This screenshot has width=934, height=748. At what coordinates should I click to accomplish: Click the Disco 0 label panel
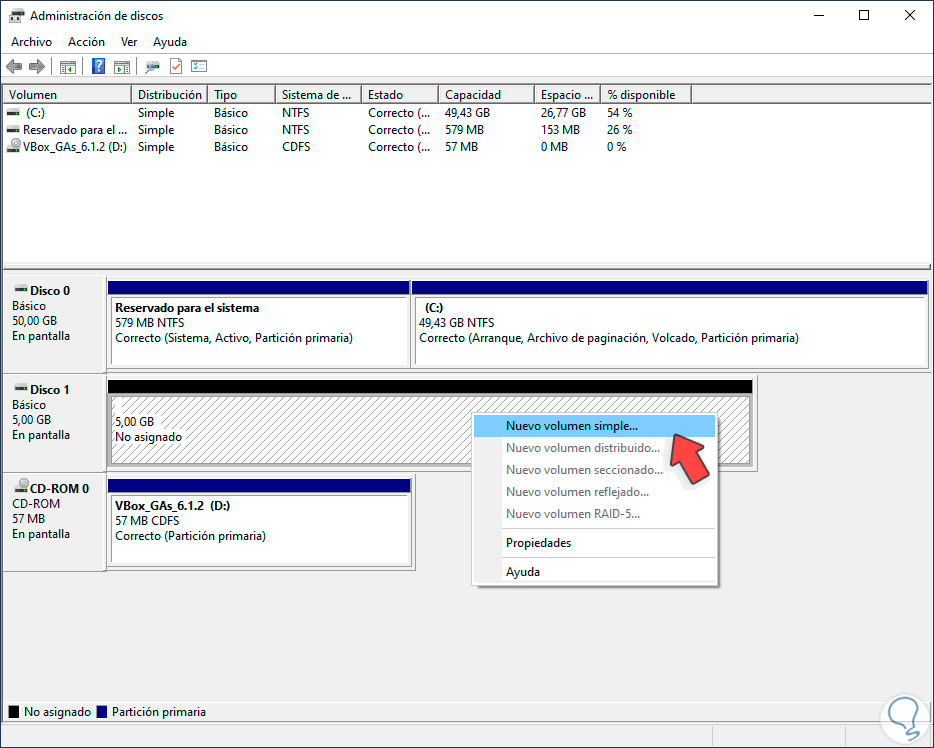click(54, 323)
